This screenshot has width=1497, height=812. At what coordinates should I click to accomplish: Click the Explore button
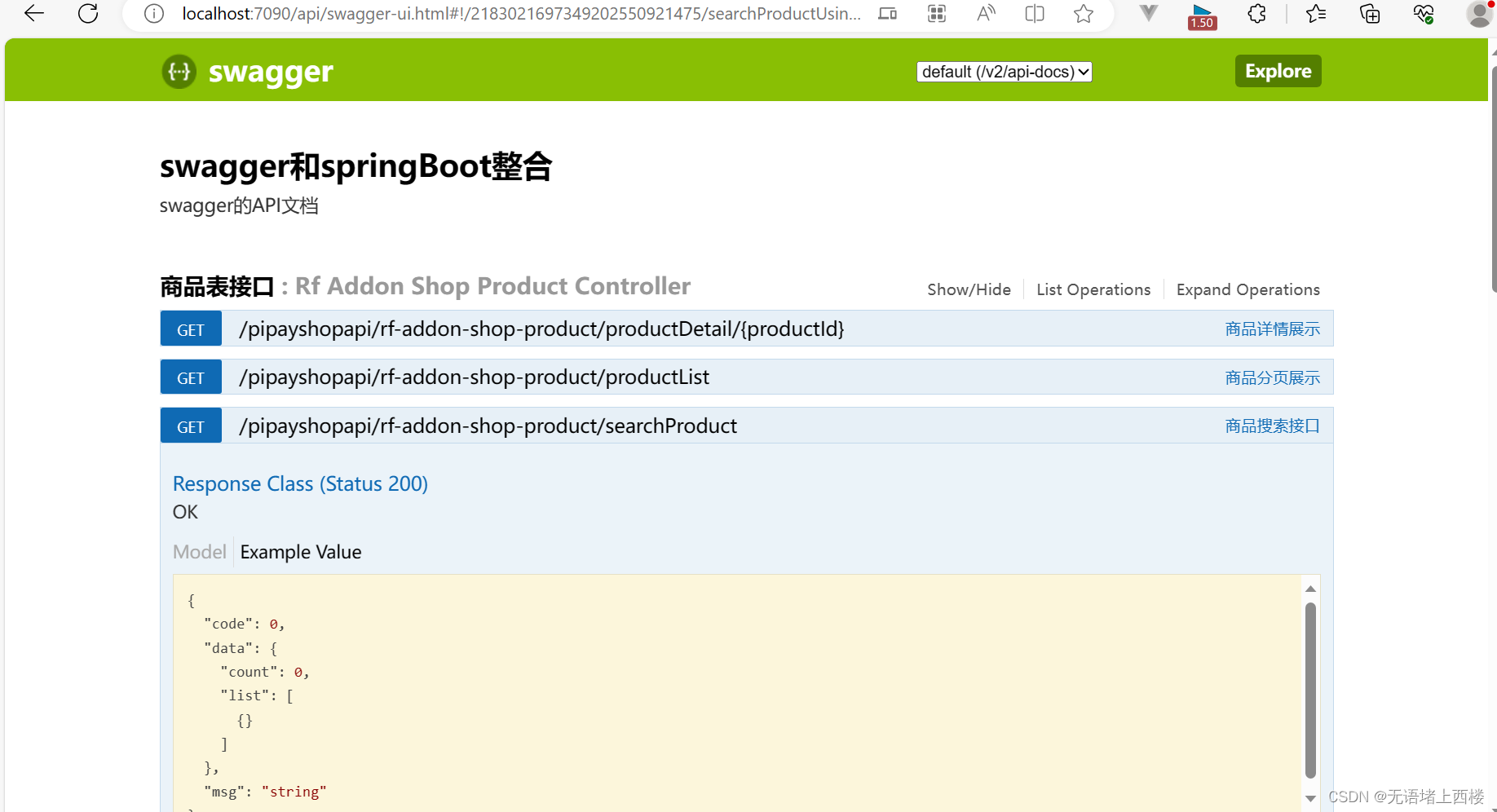click(x=1278, y=71)
